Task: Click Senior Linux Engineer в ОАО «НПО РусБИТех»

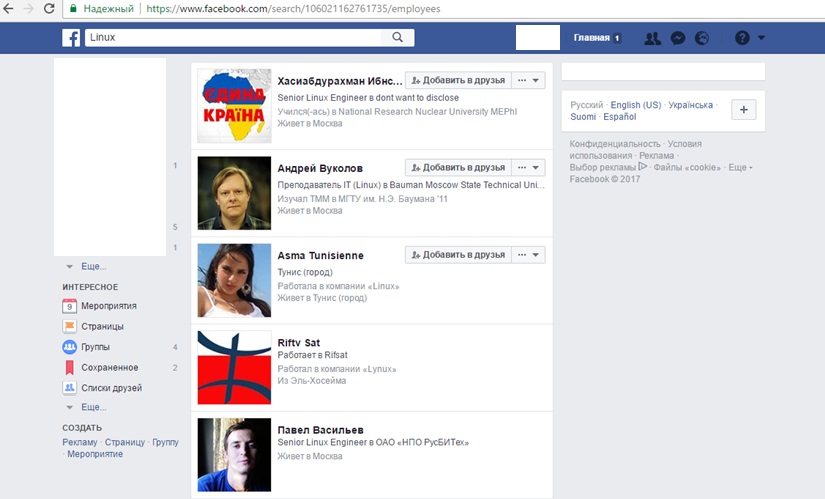Action: point(373,442)
